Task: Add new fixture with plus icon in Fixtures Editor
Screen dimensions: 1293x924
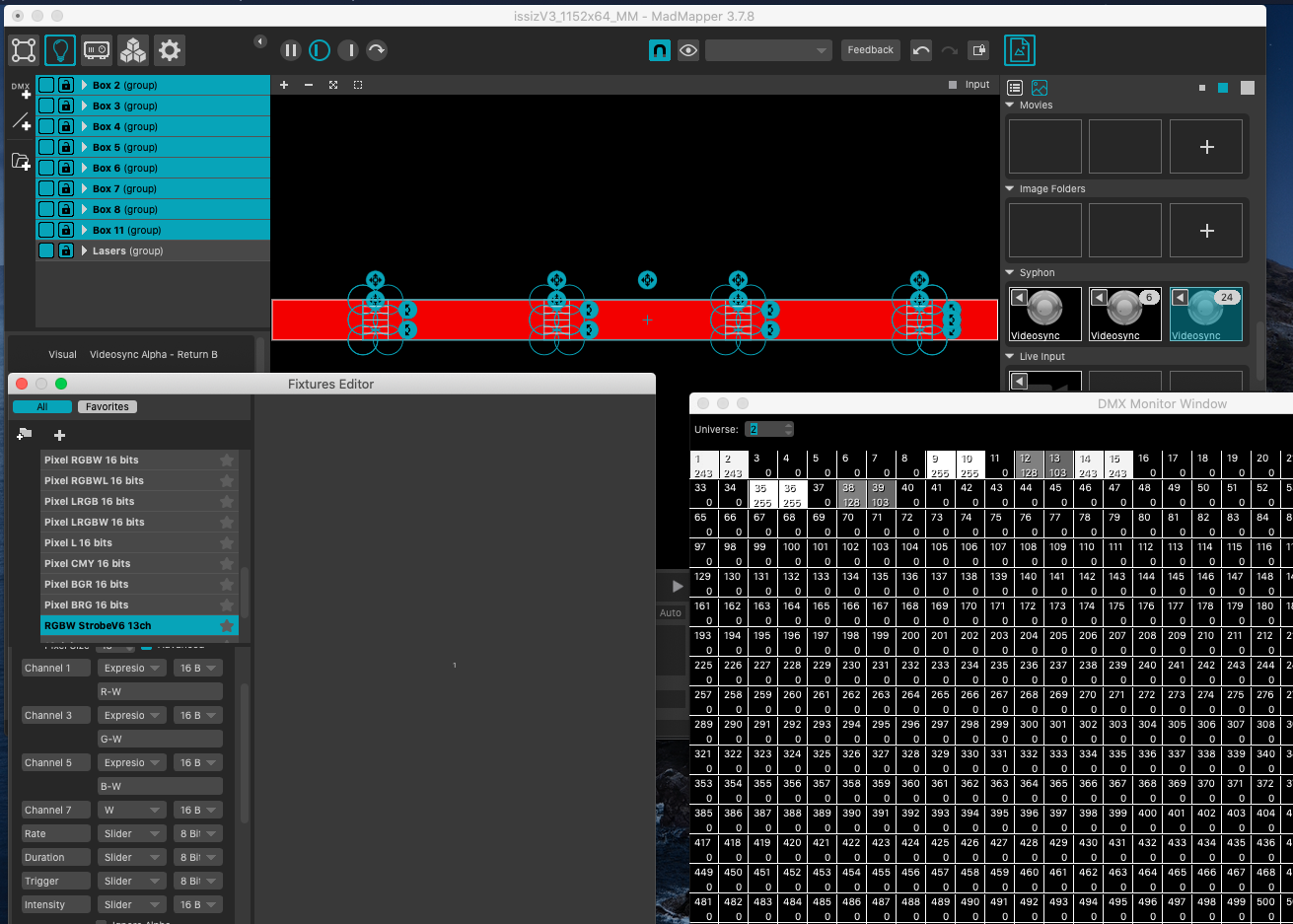Action: point(59,435)
